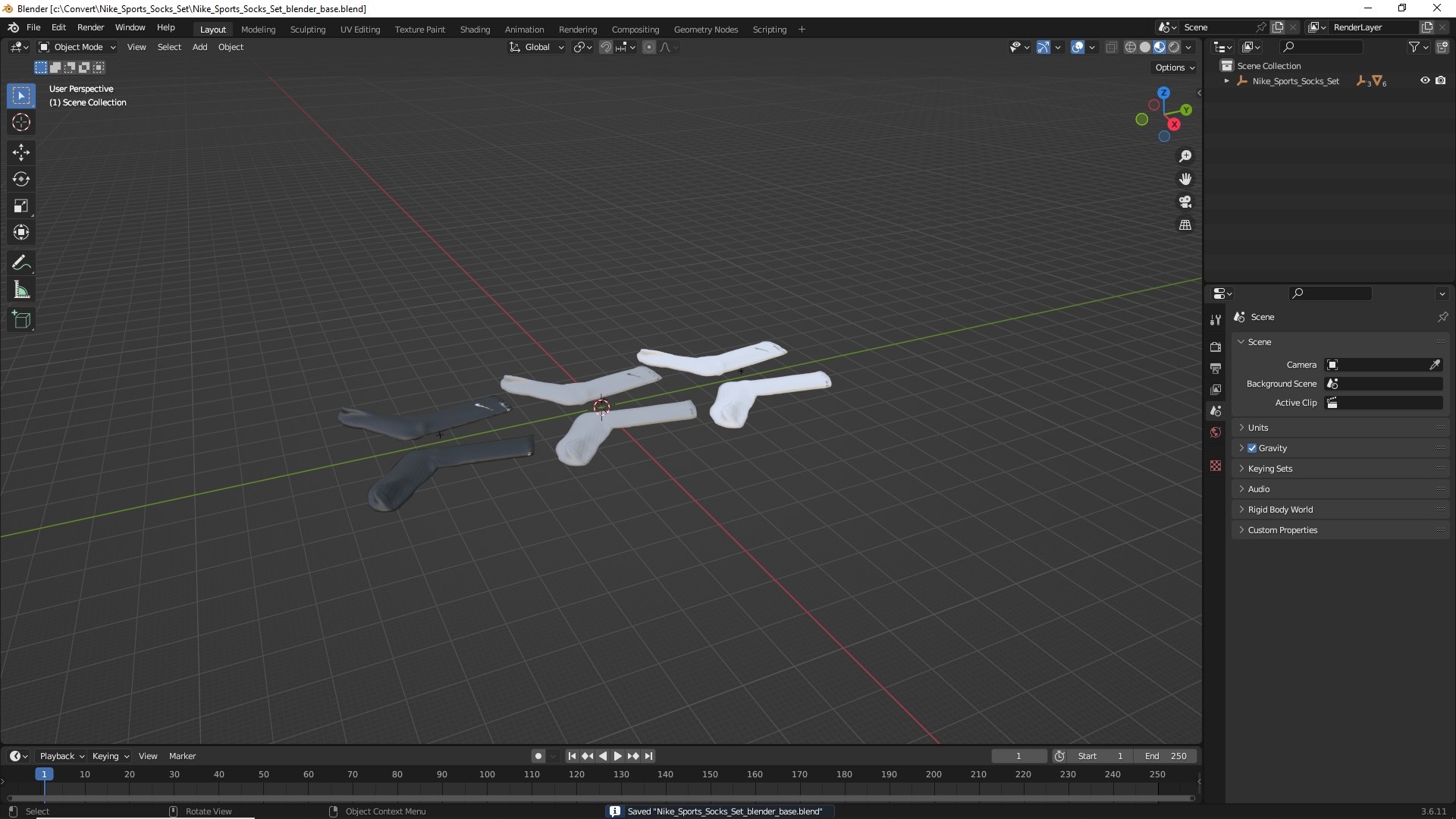The image size is (1456, 819).
Task: Open the viewport Add menu
Action: 199,47
